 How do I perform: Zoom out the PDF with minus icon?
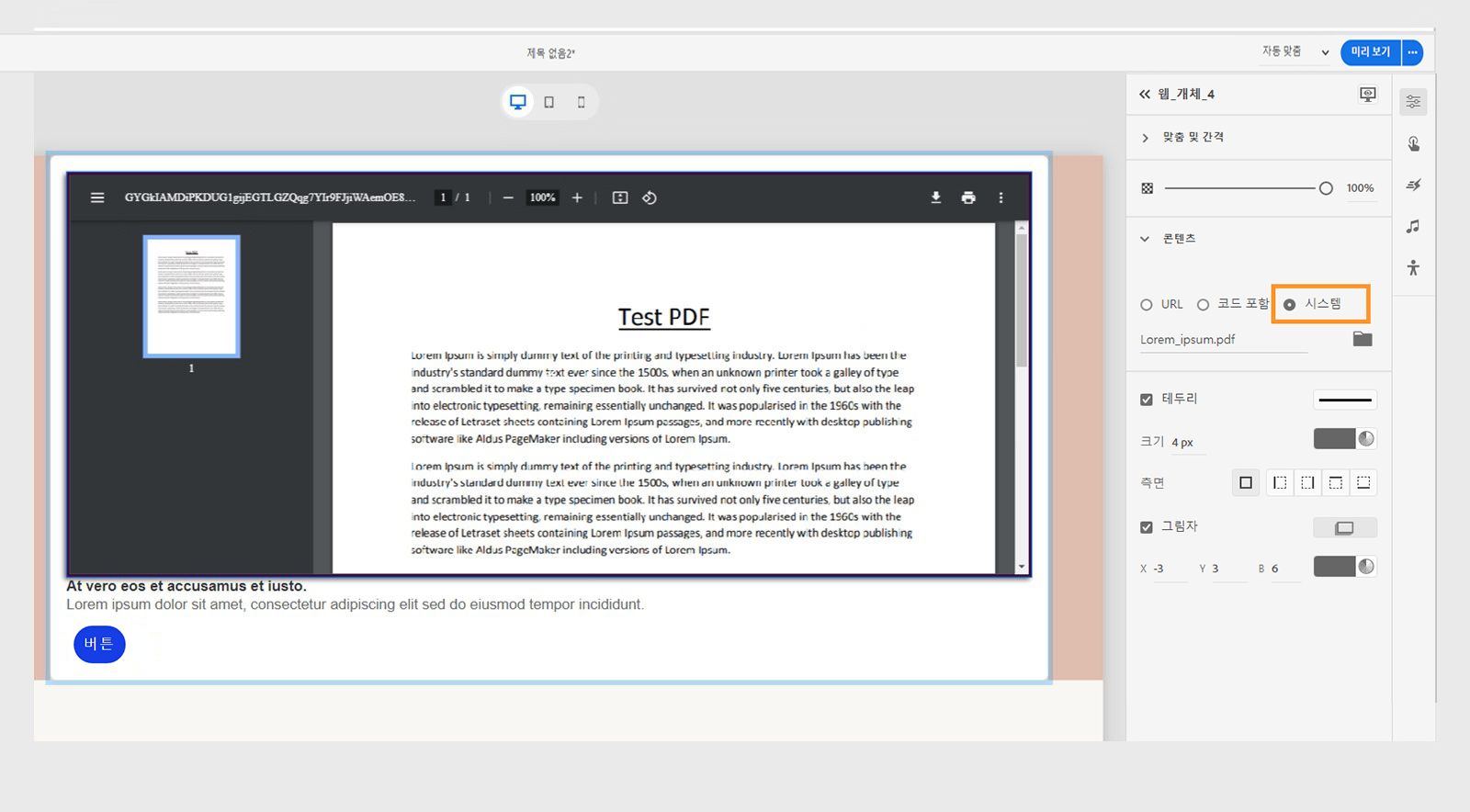(x=508, y=197)
